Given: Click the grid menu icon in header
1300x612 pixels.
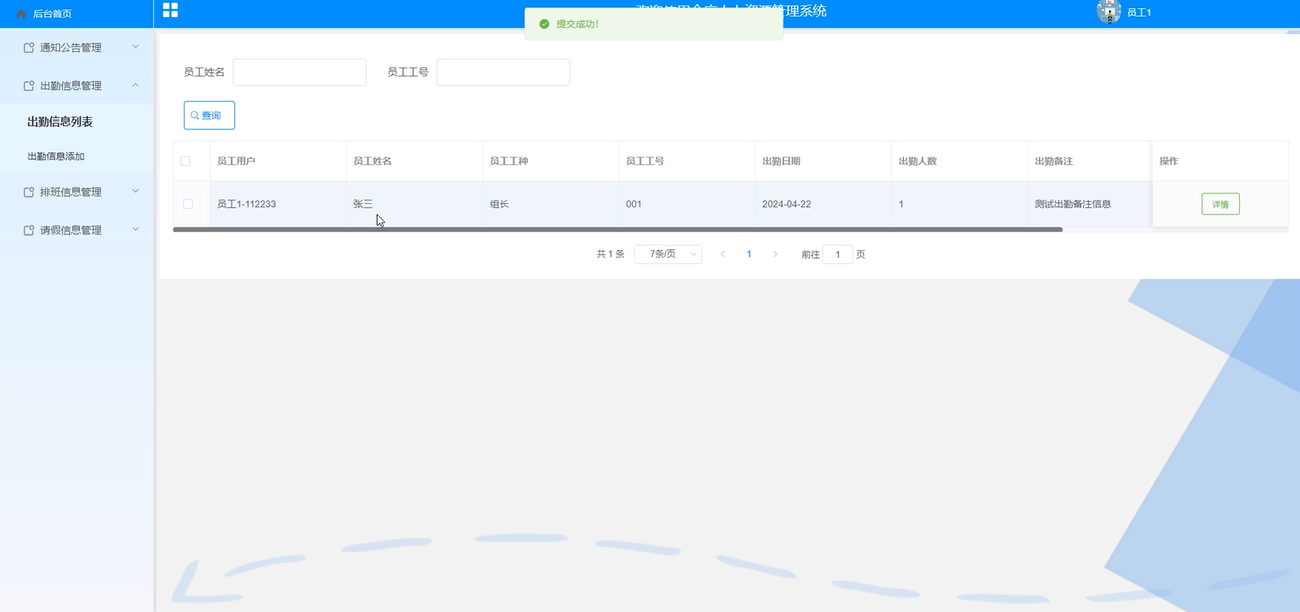Looking at the screenshot, I should point(170,10).
